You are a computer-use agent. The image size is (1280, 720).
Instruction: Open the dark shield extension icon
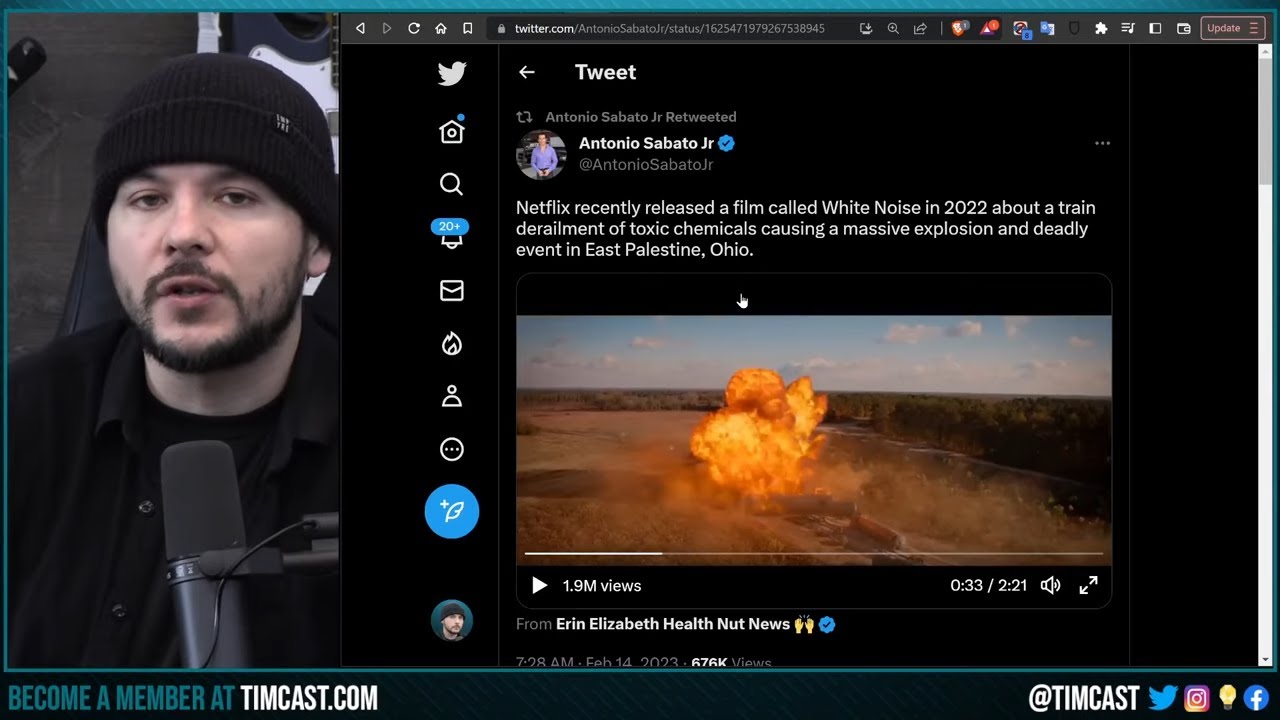pos(1075,29)
